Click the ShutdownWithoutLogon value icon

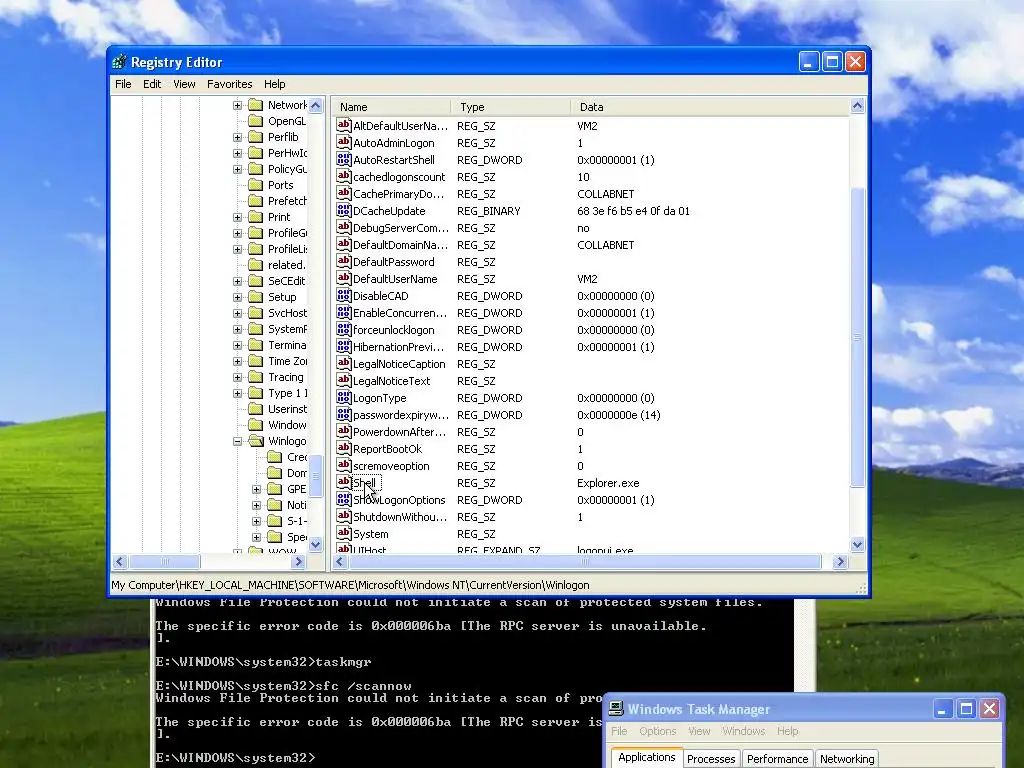pyautogui.click(x=344, y=516)
